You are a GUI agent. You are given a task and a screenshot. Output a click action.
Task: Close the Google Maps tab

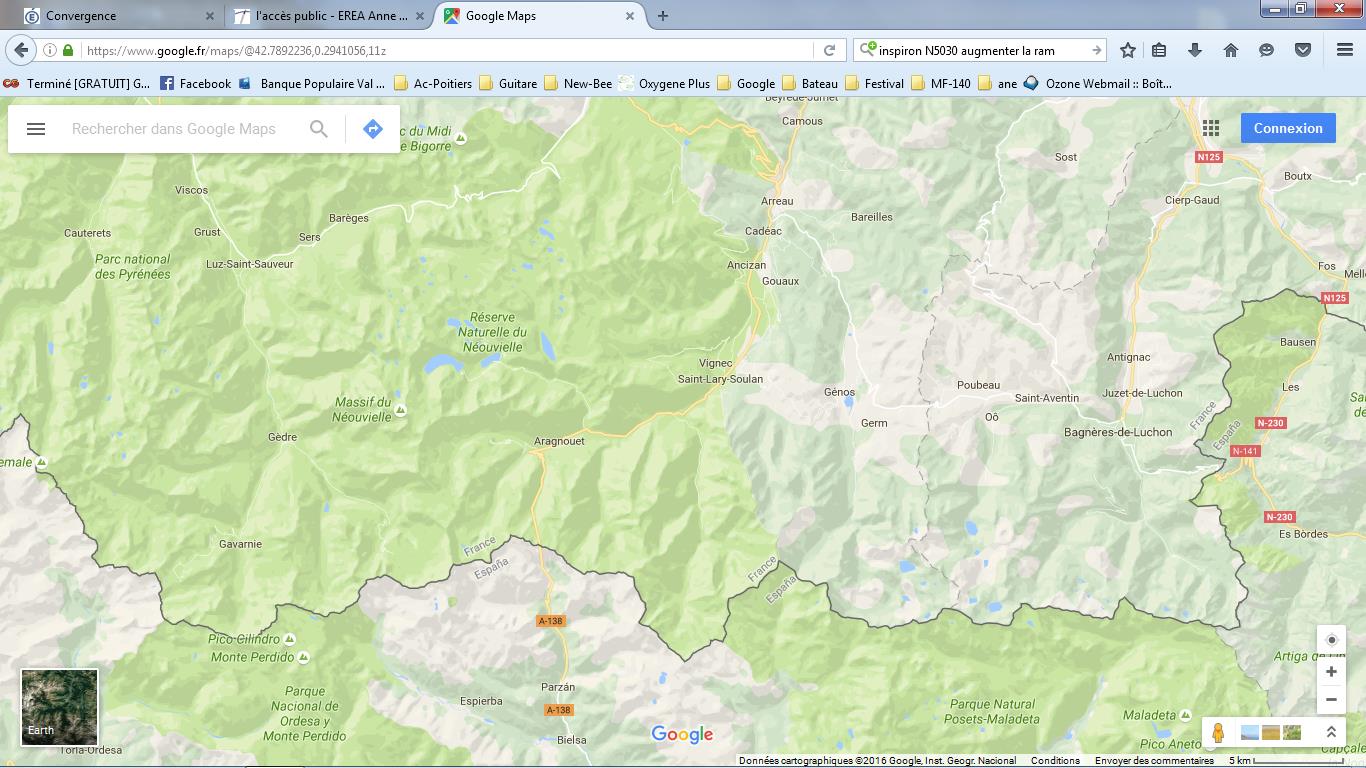(x=630, y=16)
